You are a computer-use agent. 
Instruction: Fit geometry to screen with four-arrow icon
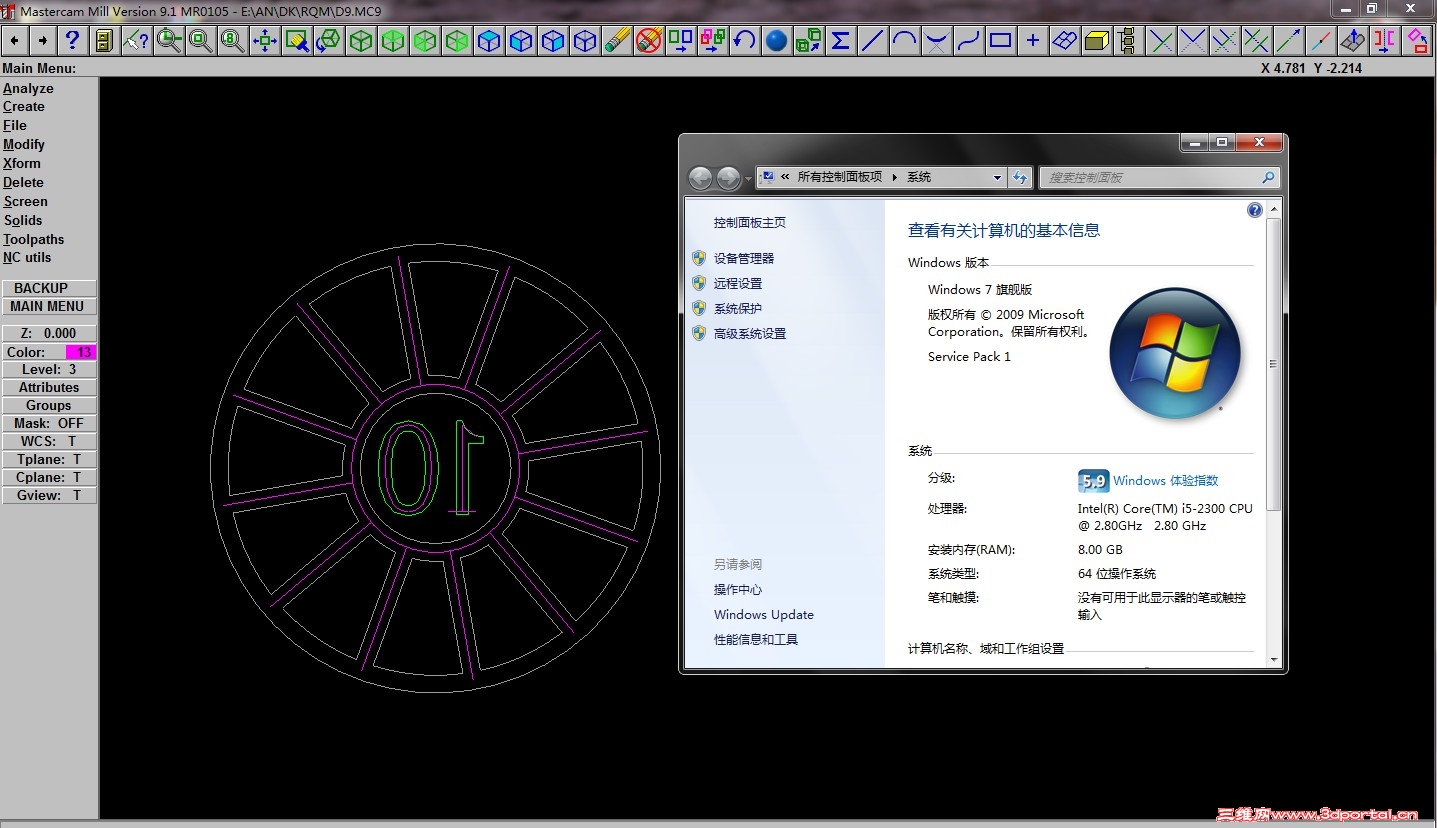[265, 41]
